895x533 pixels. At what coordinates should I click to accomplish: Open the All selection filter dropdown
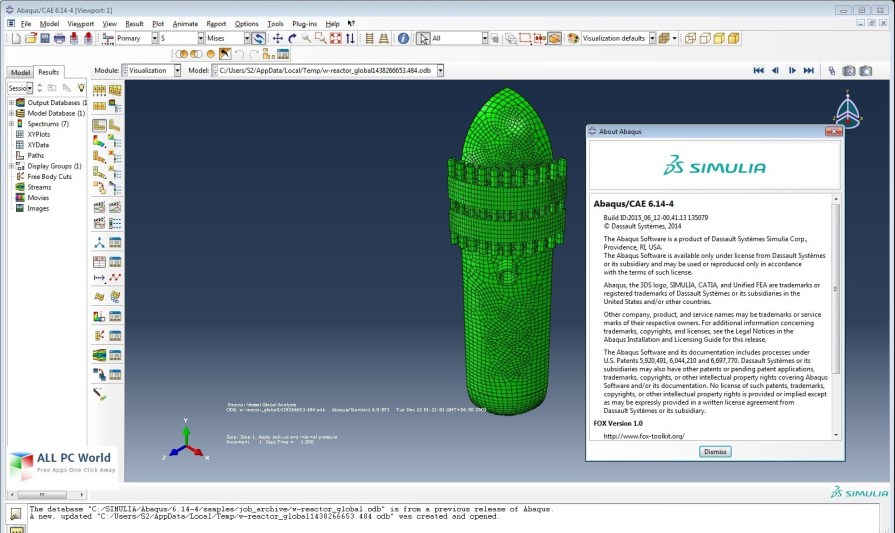pos(485,38)
